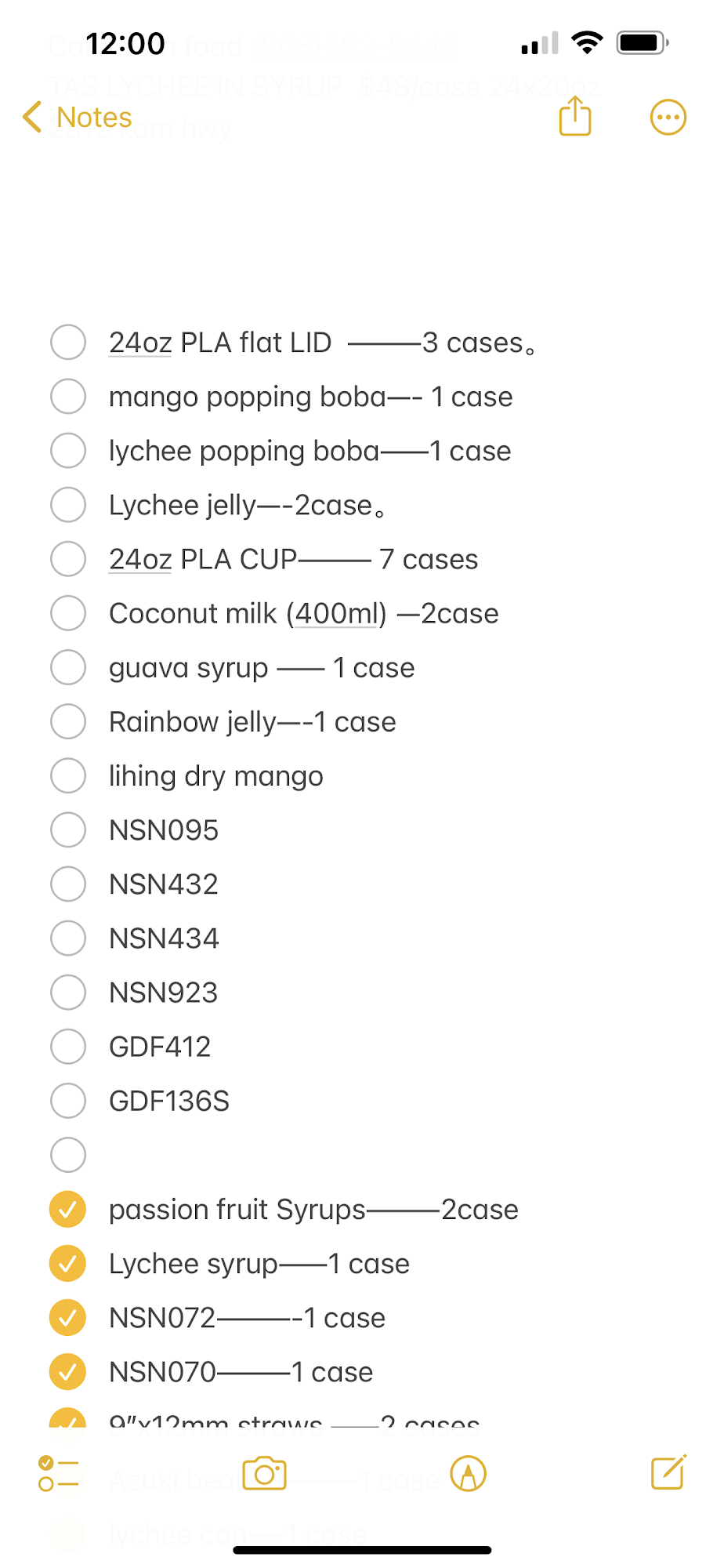Uncheck Lychee syrup item
The height and width of the screenshot is (1568, 724).
tap(68, 1264)
